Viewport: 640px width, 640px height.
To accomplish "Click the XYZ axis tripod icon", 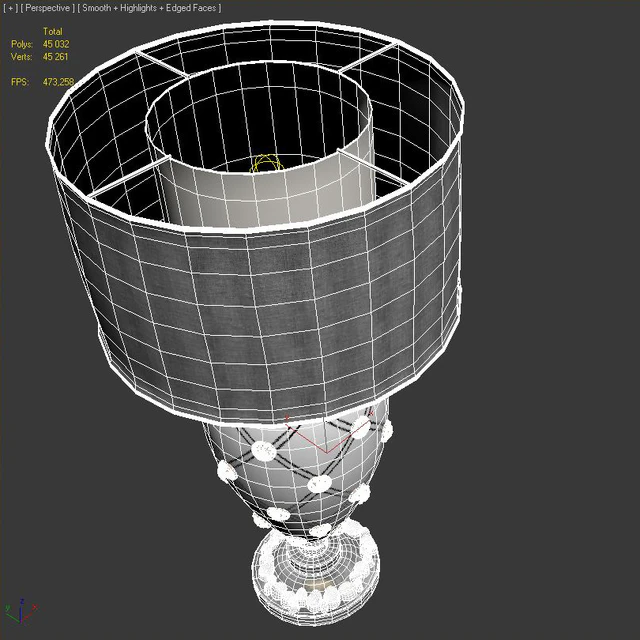I will (x=21, y=611).
